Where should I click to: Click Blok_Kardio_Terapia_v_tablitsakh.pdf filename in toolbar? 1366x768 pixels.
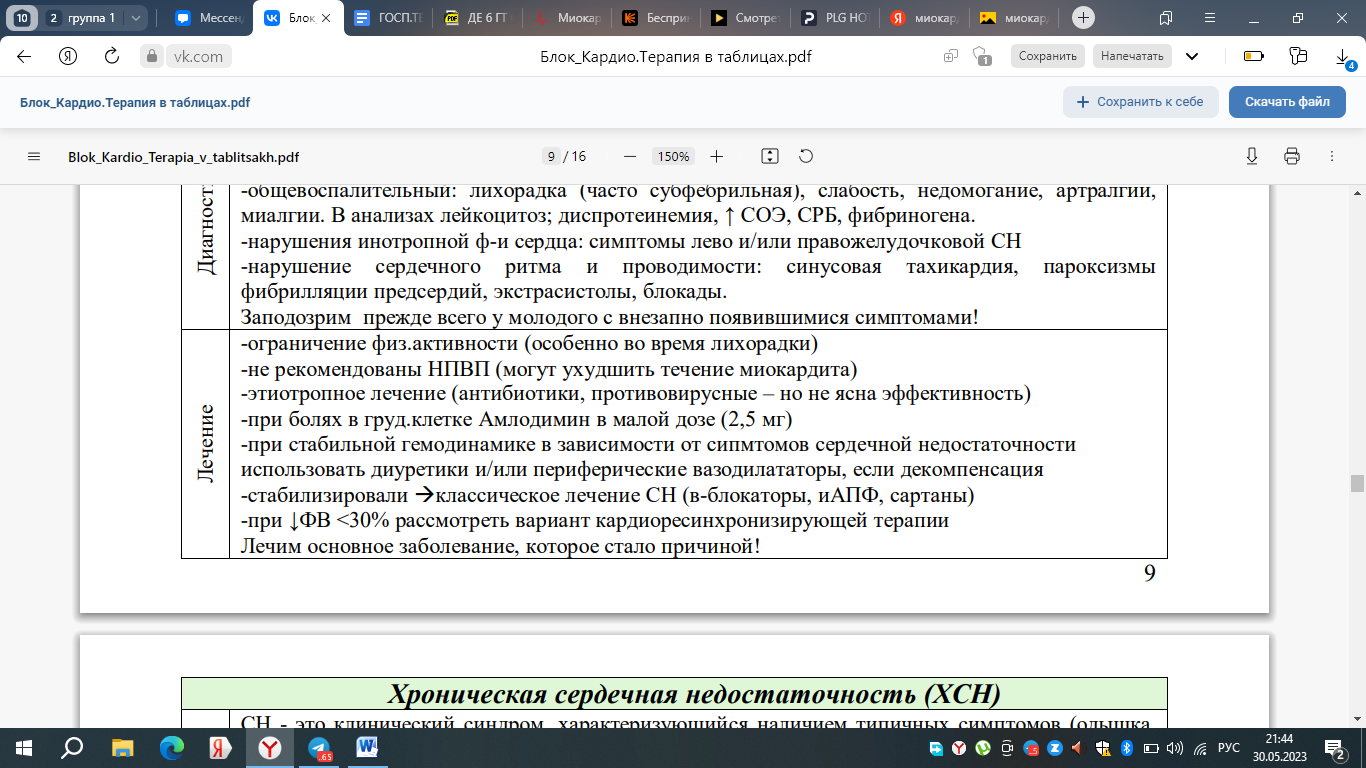(x=183, y=157)
